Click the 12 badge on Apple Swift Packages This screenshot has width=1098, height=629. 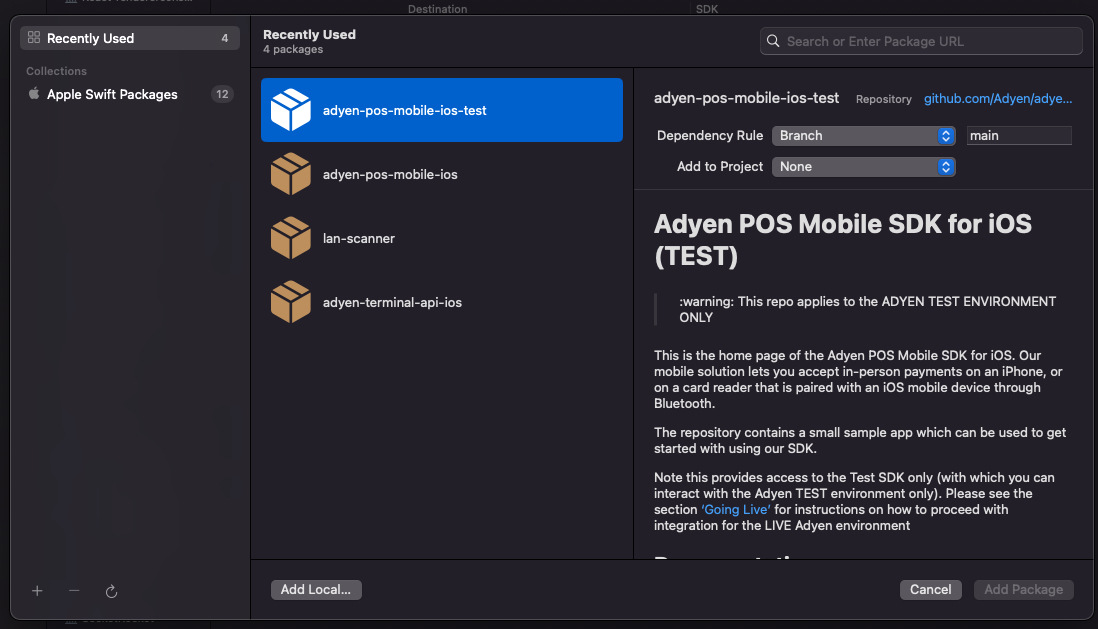click(x=222, y=94)
